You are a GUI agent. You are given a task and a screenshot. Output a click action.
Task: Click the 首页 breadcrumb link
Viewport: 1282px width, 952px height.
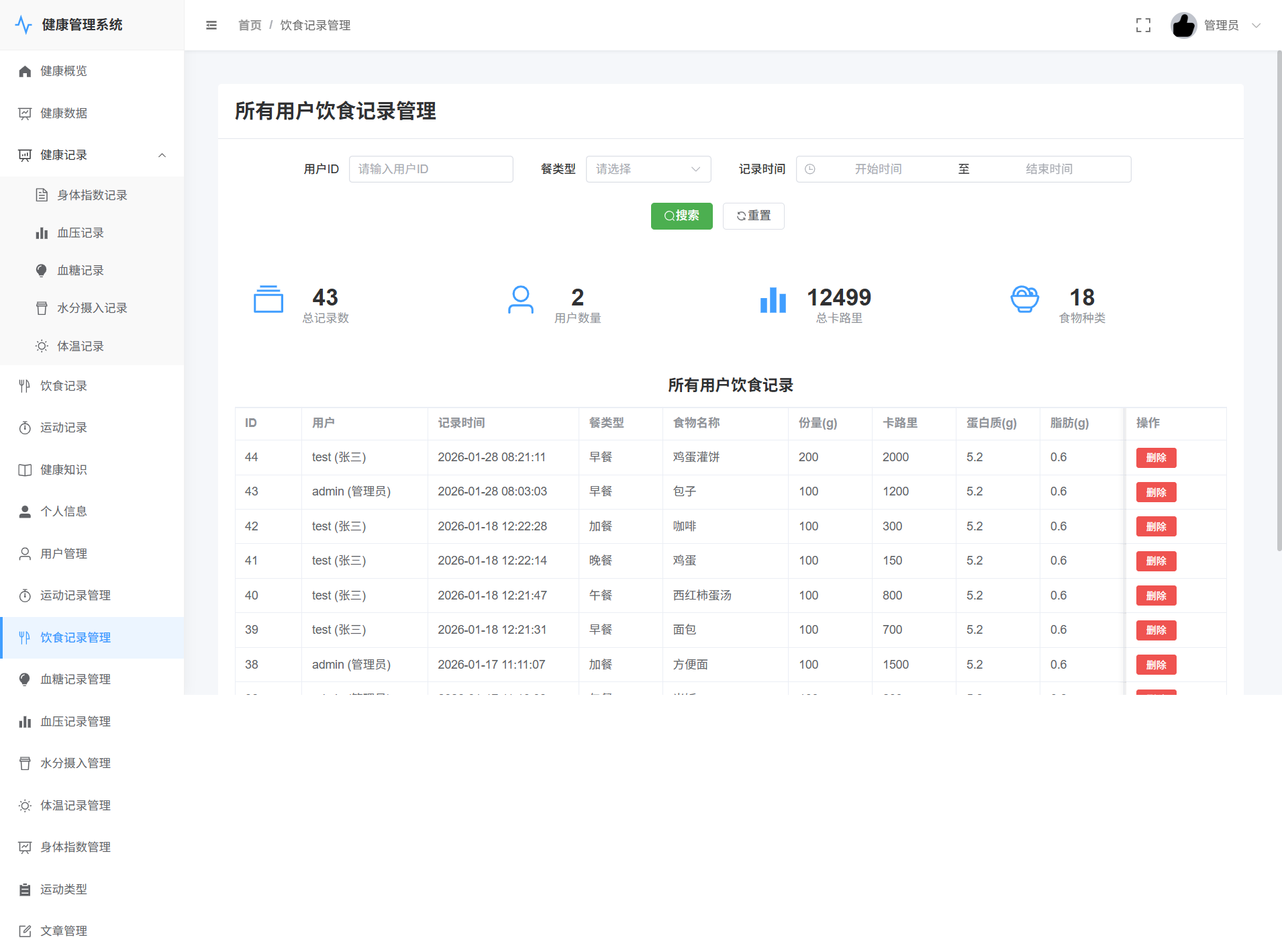[x=250, y=26]
